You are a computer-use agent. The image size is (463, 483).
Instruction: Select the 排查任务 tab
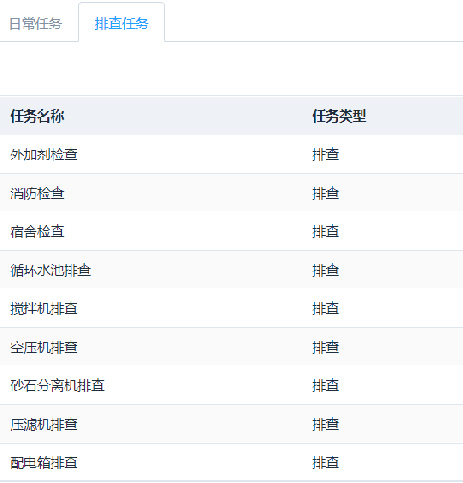121,24
